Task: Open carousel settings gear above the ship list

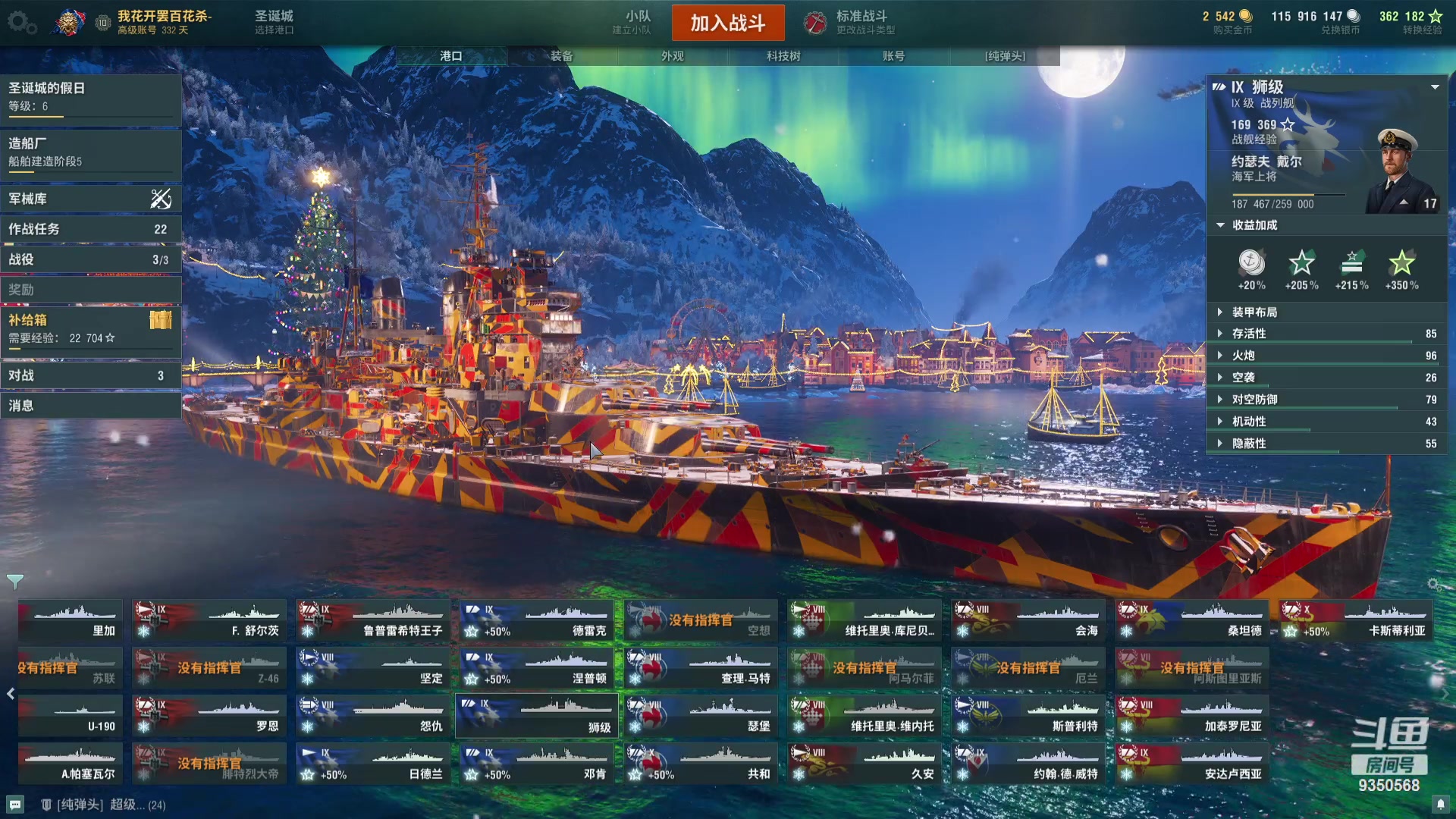Action: (1433, 584)
